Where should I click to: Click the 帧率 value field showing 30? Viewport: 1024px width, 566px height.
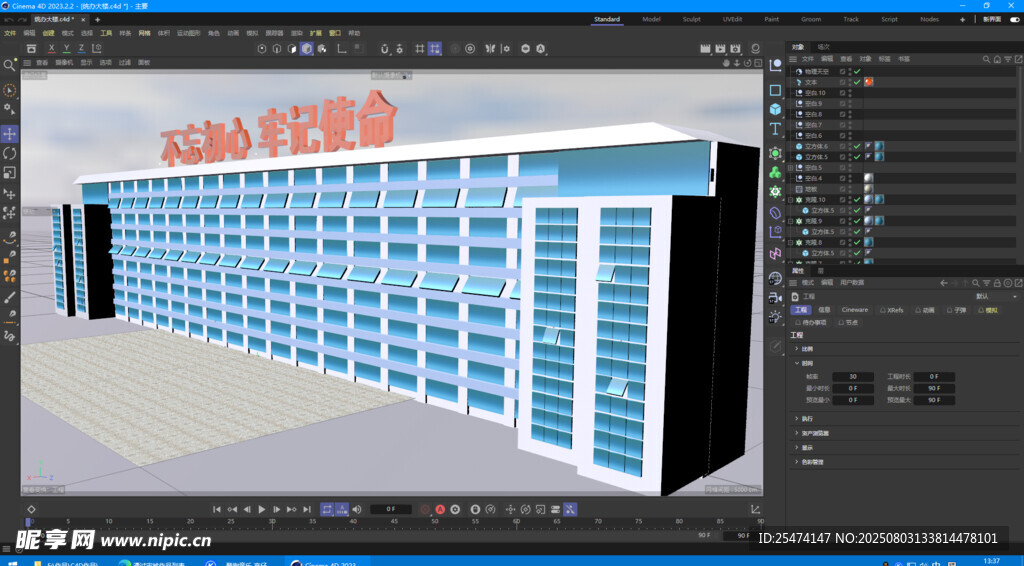[x=853, y=377]
